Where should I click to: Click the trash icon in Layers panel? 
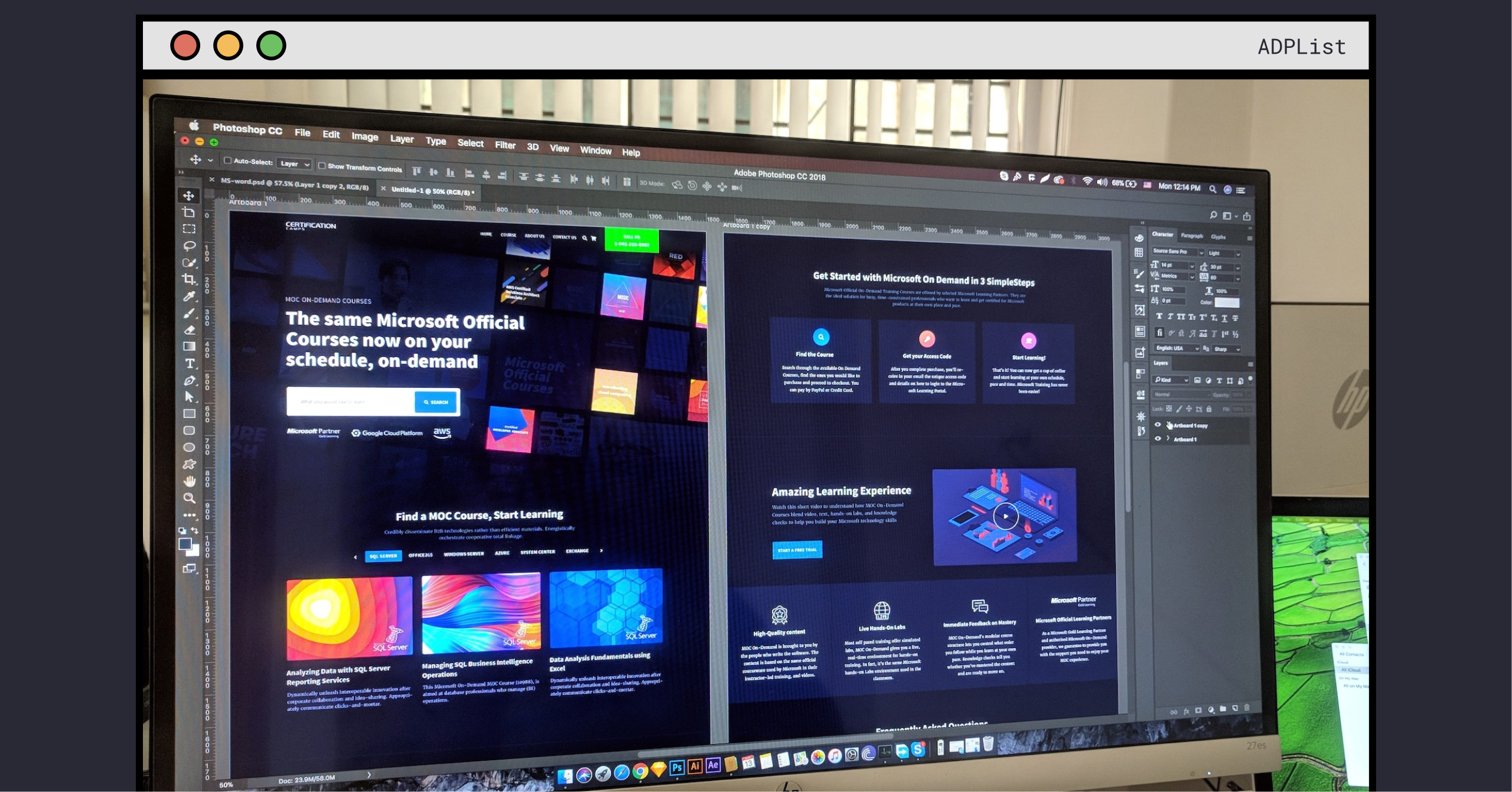pos(1247,708)
